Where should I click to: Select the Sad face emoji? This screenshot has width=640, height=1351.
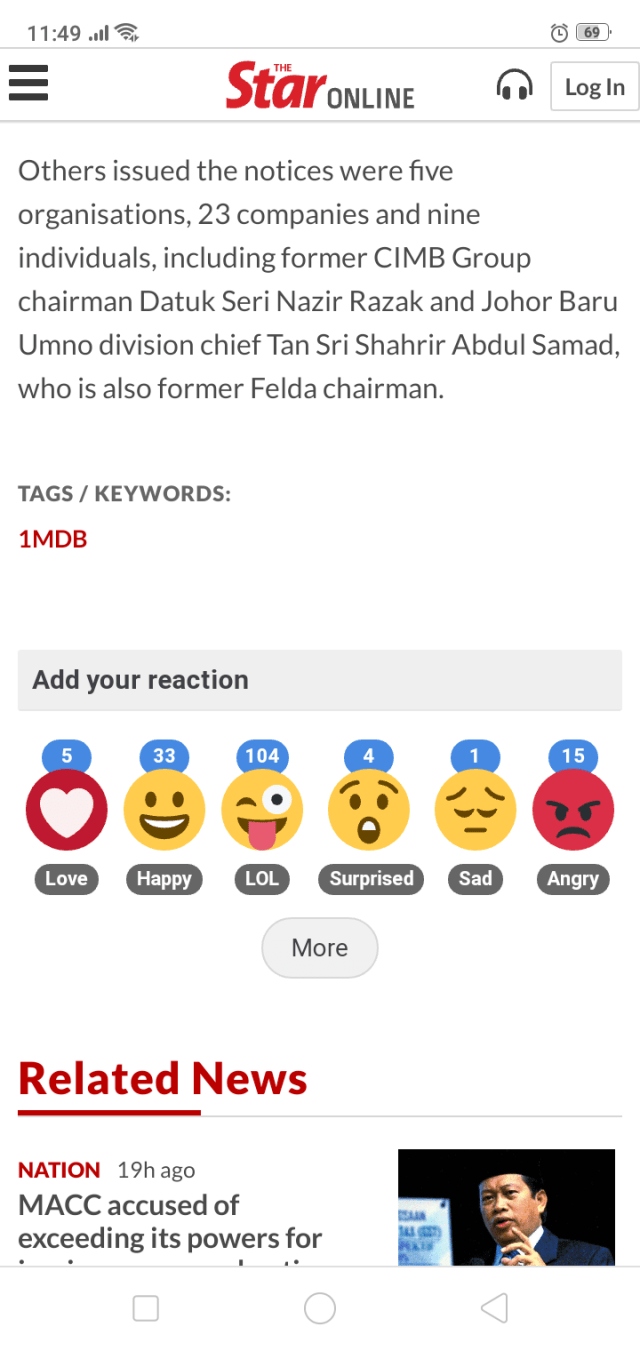[x=475, y=810]
